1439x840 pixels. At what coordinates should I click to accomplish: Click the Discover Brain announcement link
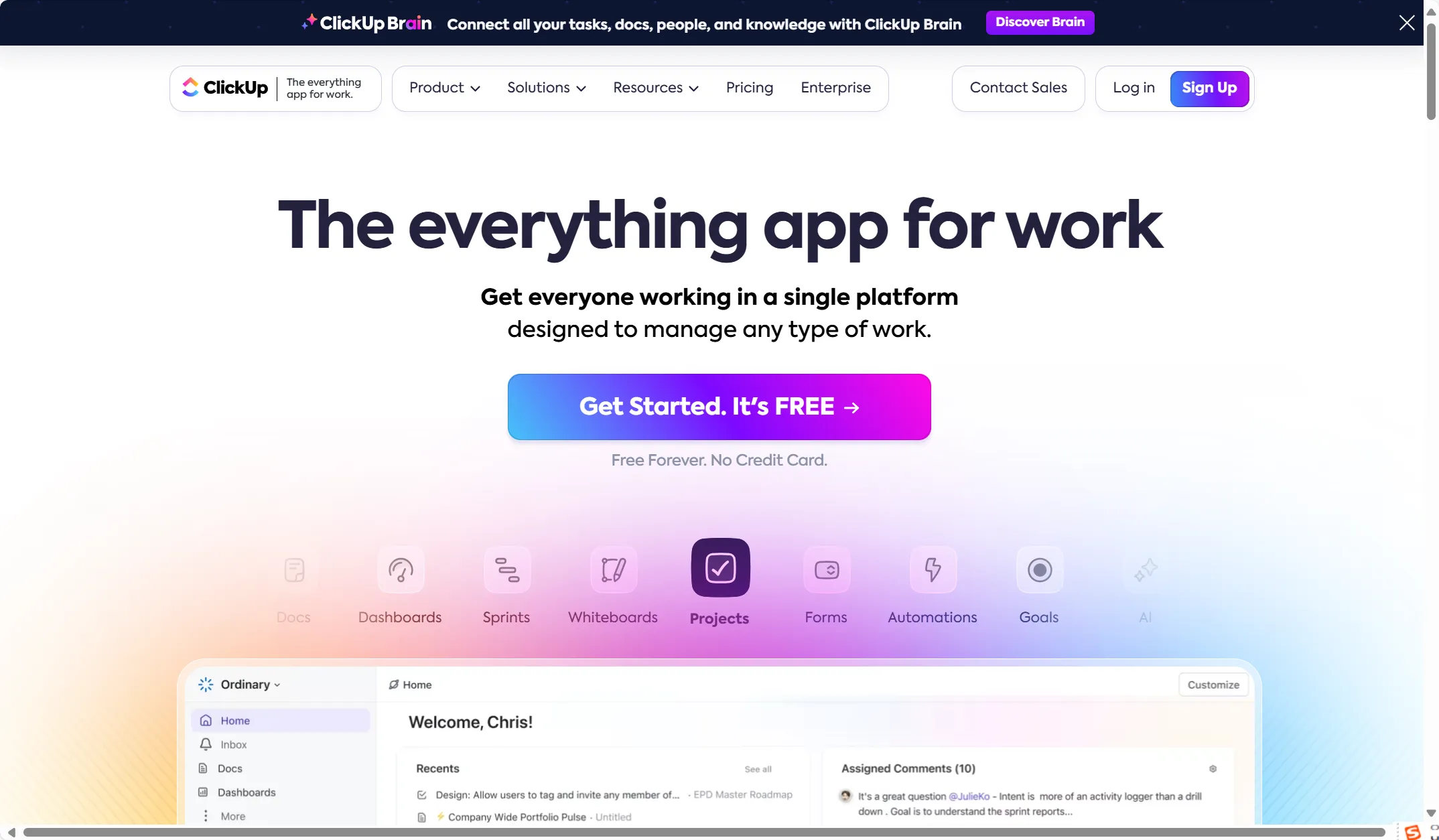coord(1040,23)
